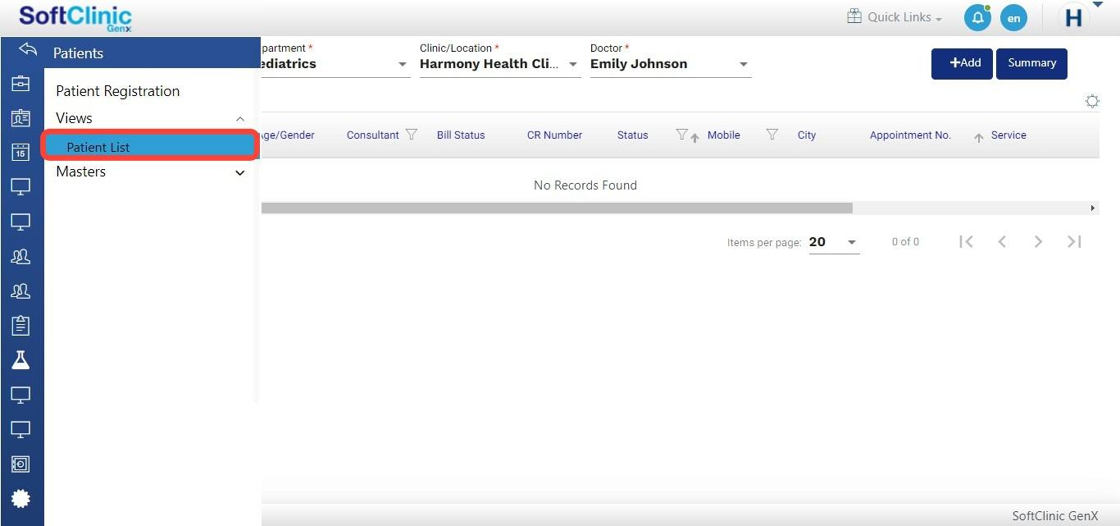Click the +Add button
Image resolution: width=1120 pixels, height=526 pixels.
[961, 63]
